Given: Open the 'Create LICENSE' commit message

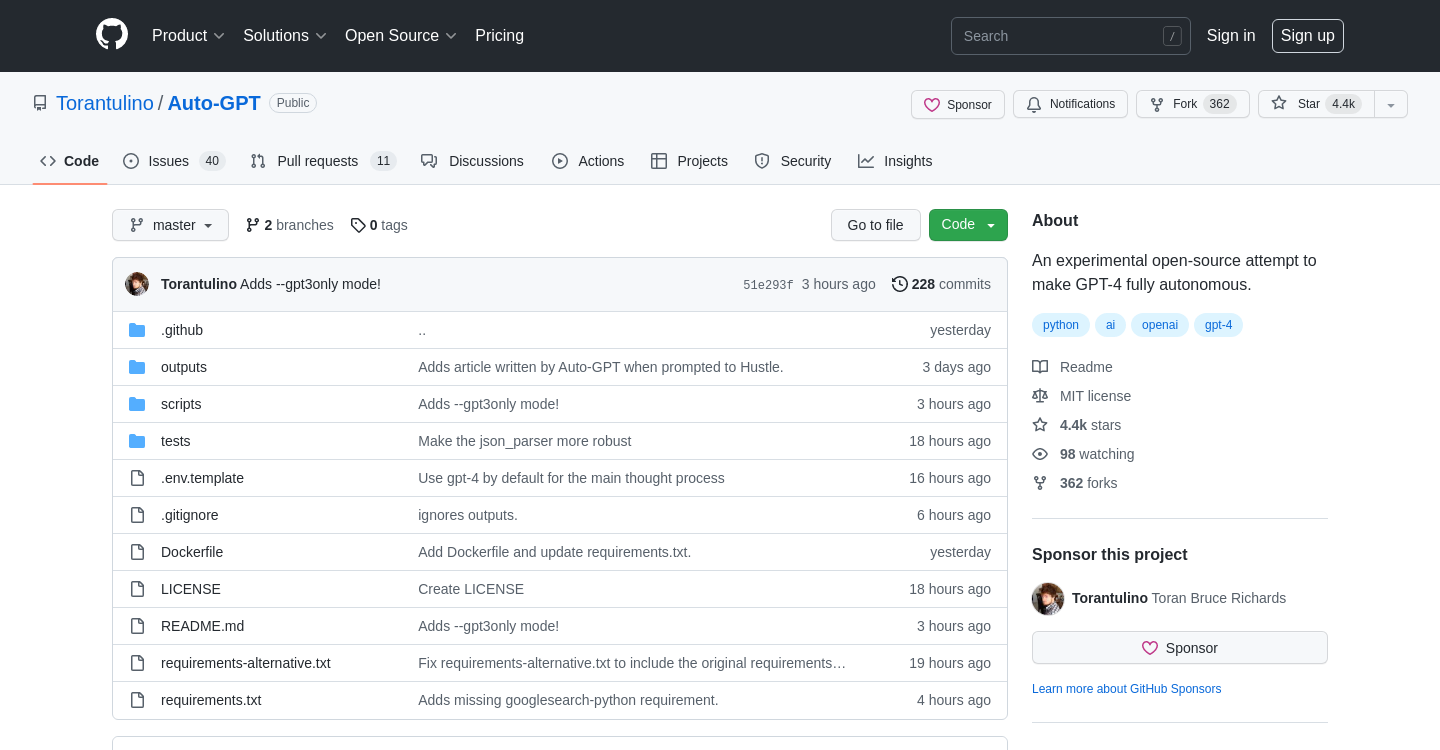Looking at the screenshot, I should pyautogui.click(x=471, y=589).
